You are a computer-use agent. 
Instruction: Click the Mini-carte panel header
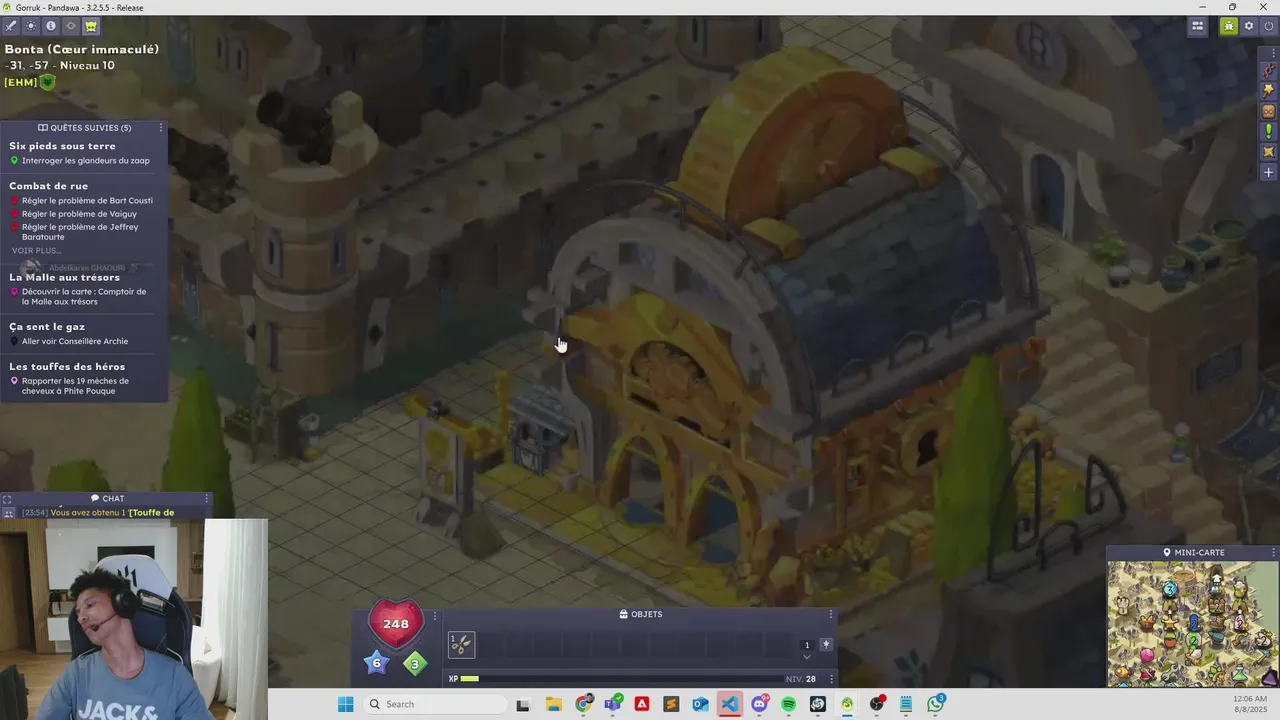(x=1193, y=552)
